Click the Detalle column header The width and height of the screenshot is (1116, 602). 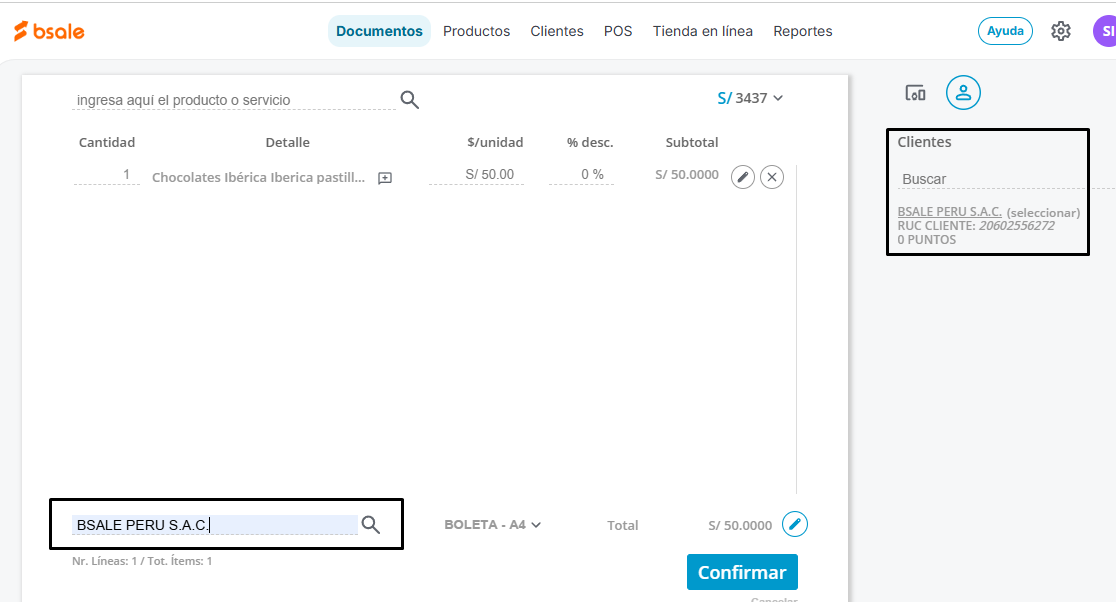pos(288,142)
